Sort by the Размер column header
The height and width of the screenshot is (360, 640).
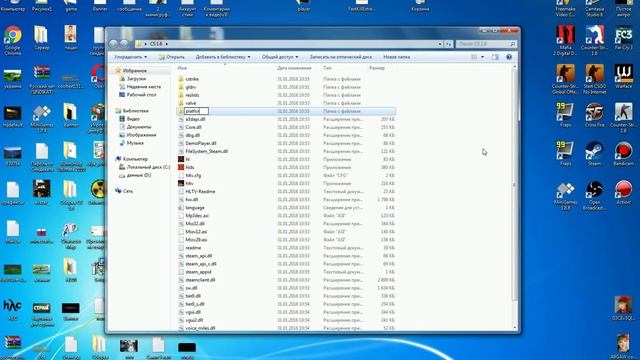coord(377,68)
